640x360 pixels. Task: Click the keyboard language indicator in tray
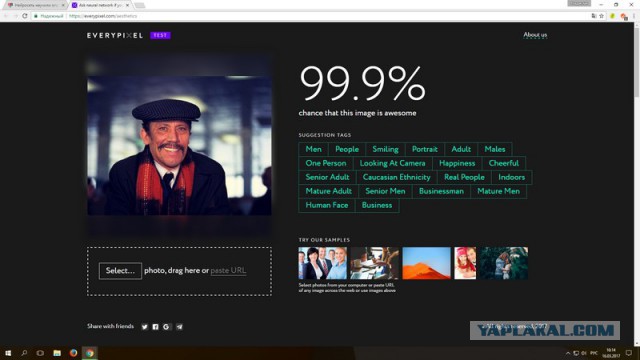(x=594, y=353)
